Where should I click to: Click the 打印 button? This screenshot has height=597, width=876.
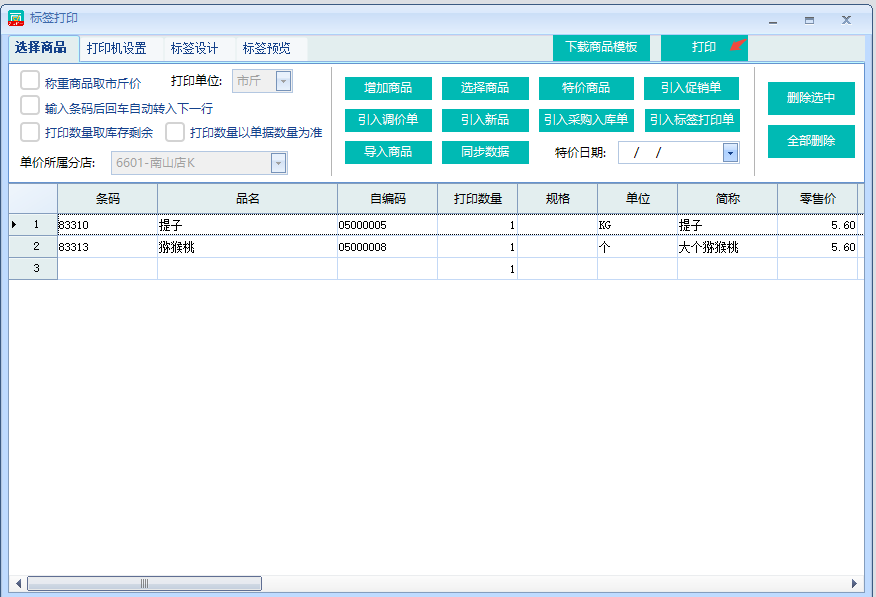704,47
